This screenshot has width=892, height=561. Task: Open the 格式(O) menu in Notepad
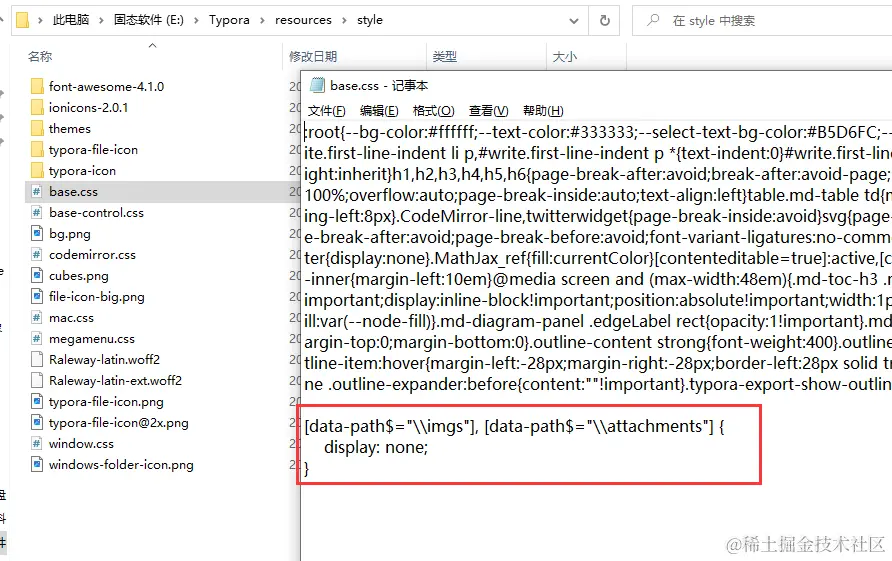pos(433,111)
